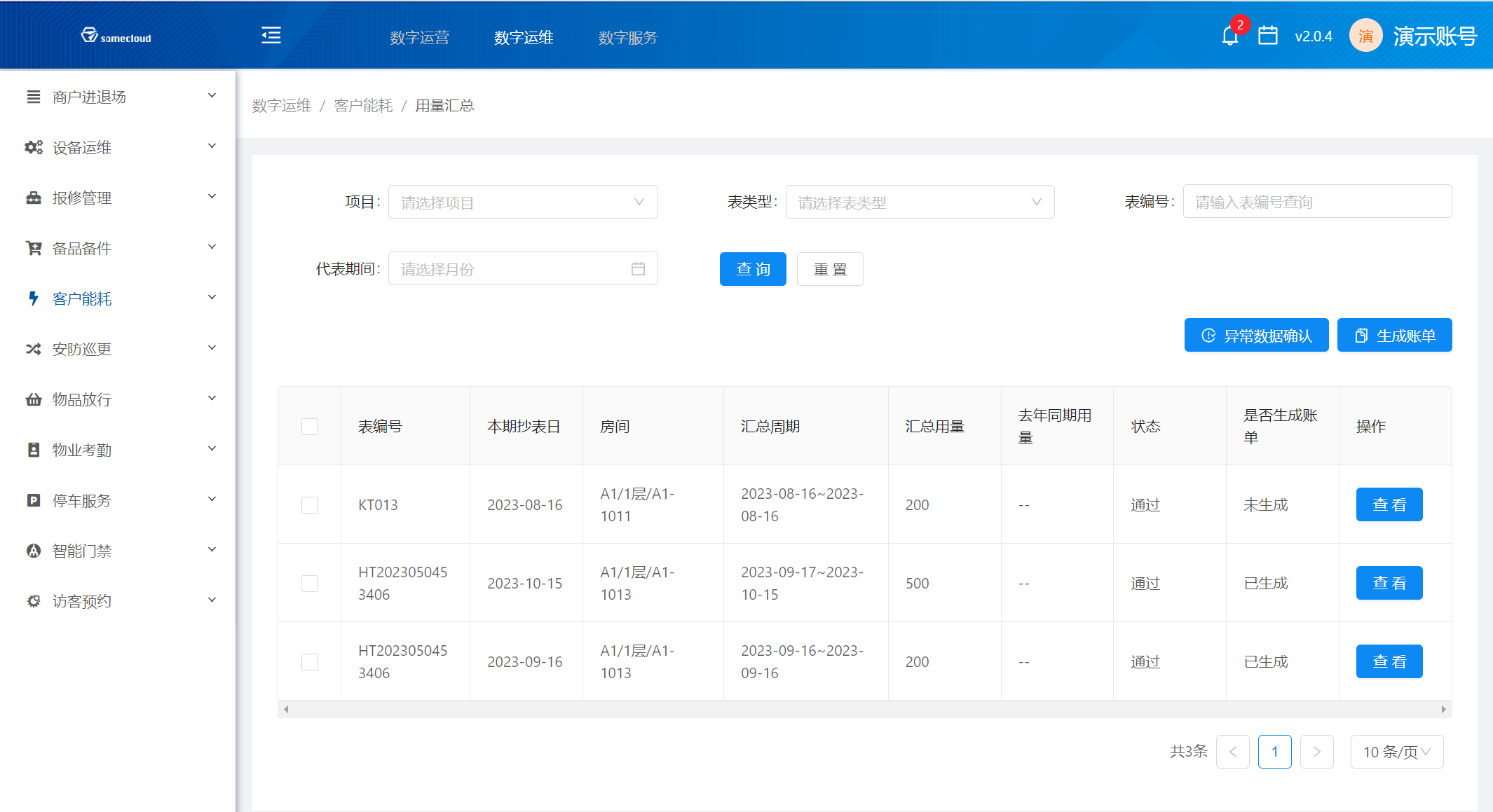Switch to the 数字服务 tab
The width and height of the screenshot is (1493, 812).
(628, 37)
